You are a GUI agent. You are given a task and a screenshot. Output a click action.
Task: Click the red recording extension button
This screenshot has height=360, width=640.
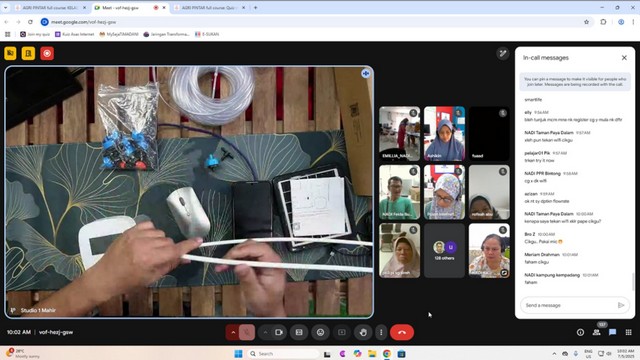coord(47,53)
